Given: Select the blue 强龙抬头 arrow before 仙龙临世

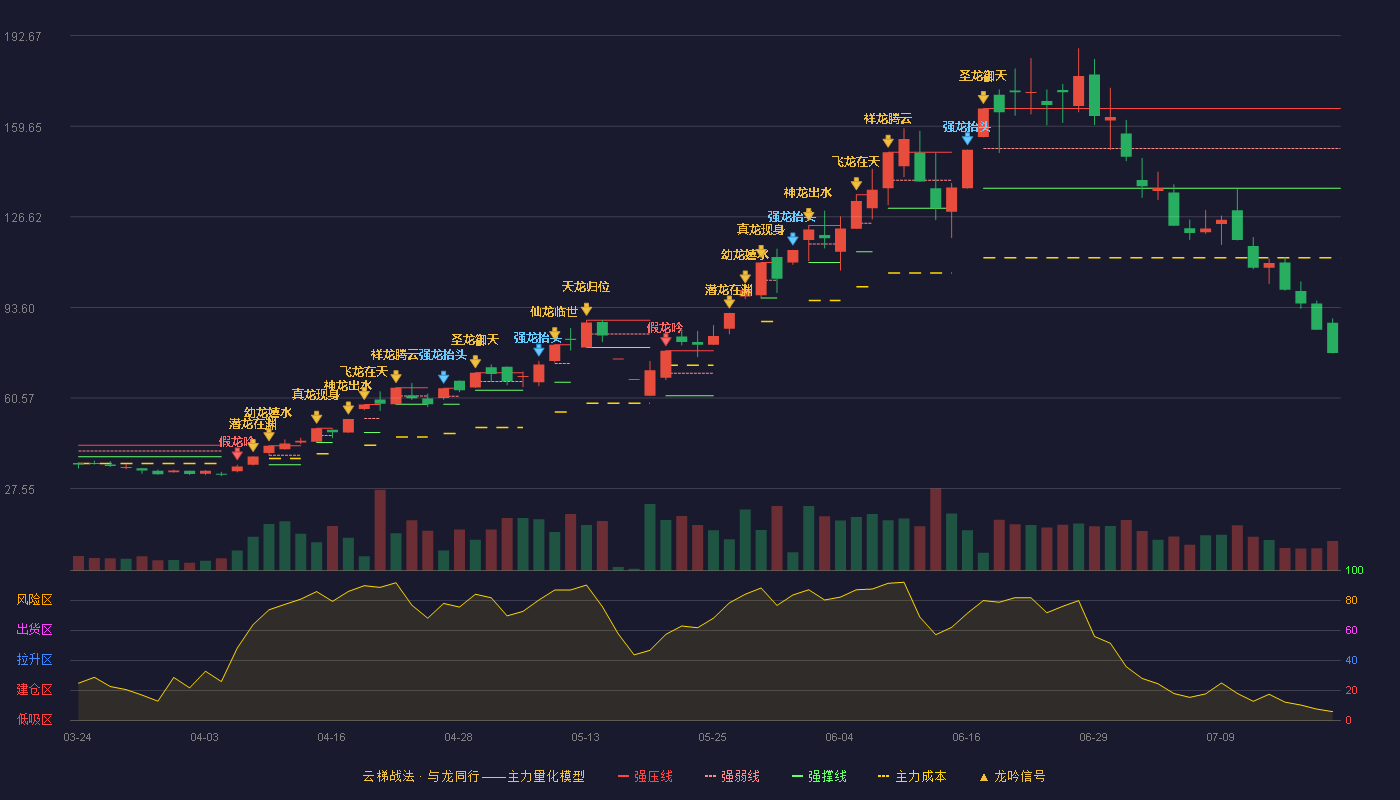Looking at the screenshot, I should coord(539,350).
